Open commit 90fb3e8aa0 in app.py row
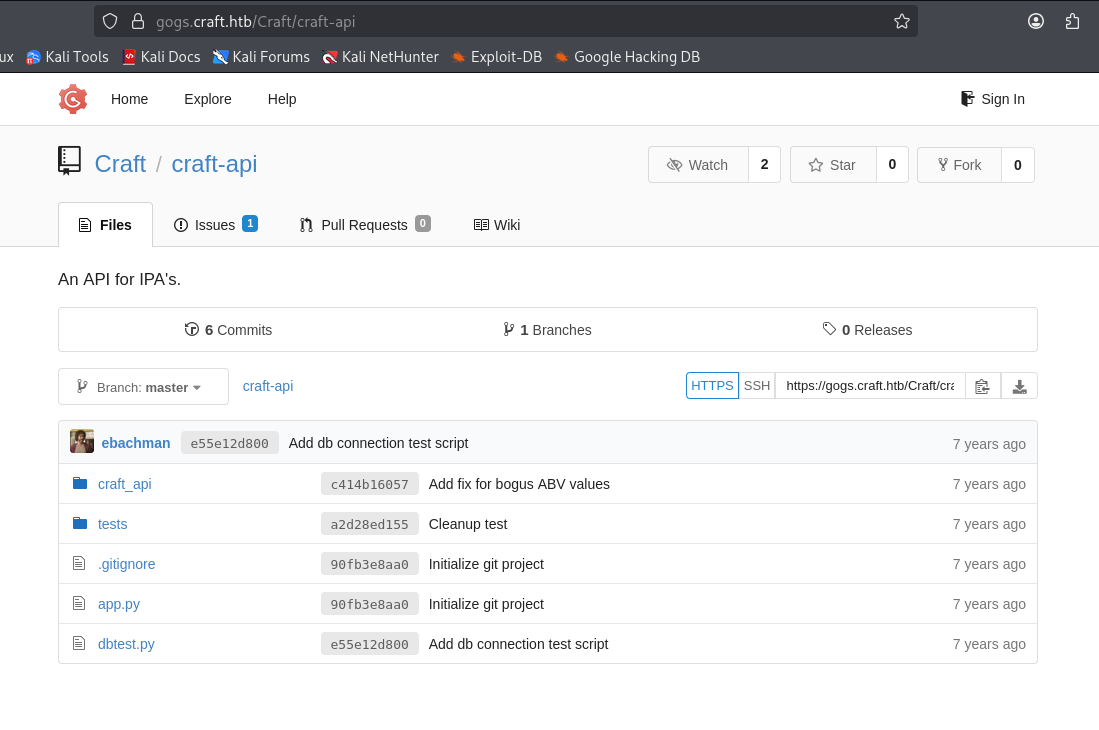 point(369,604)
